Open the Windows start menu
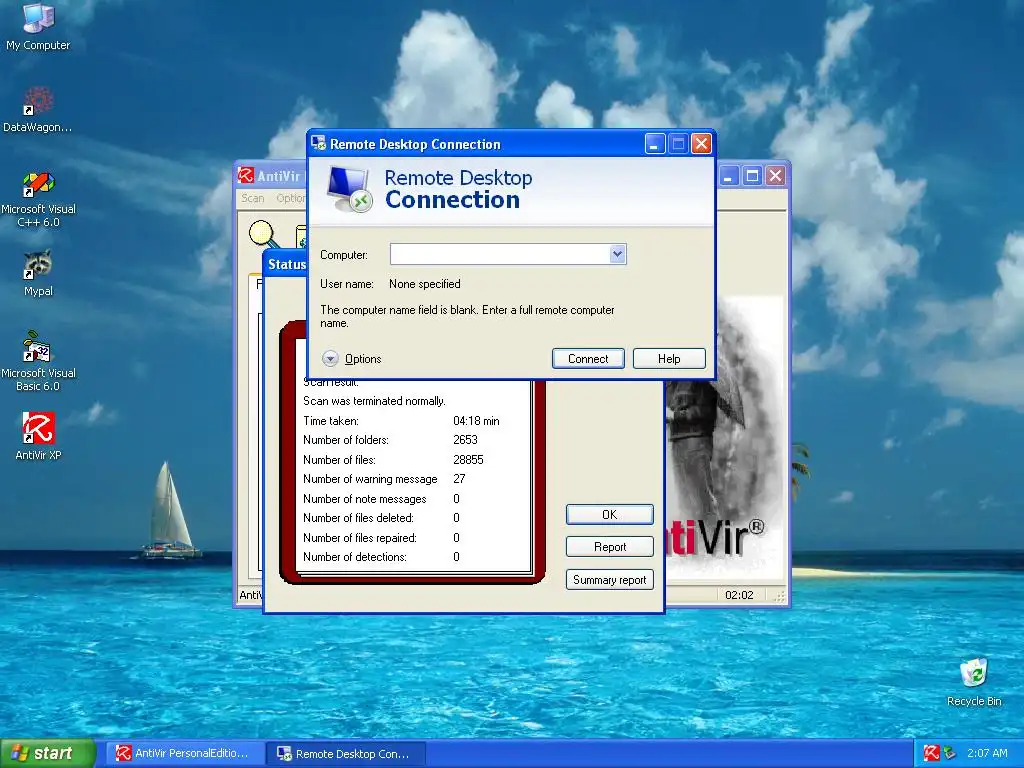 pos(47,753)
